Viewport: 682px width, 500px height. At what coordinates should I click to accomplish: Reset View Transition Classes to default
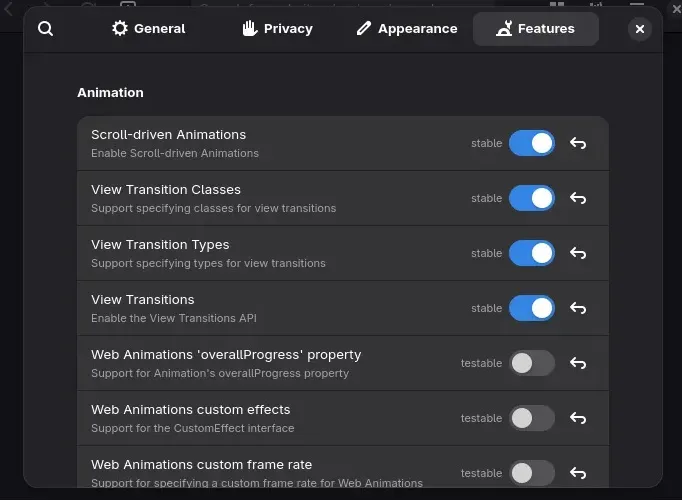tap(578, 198)
